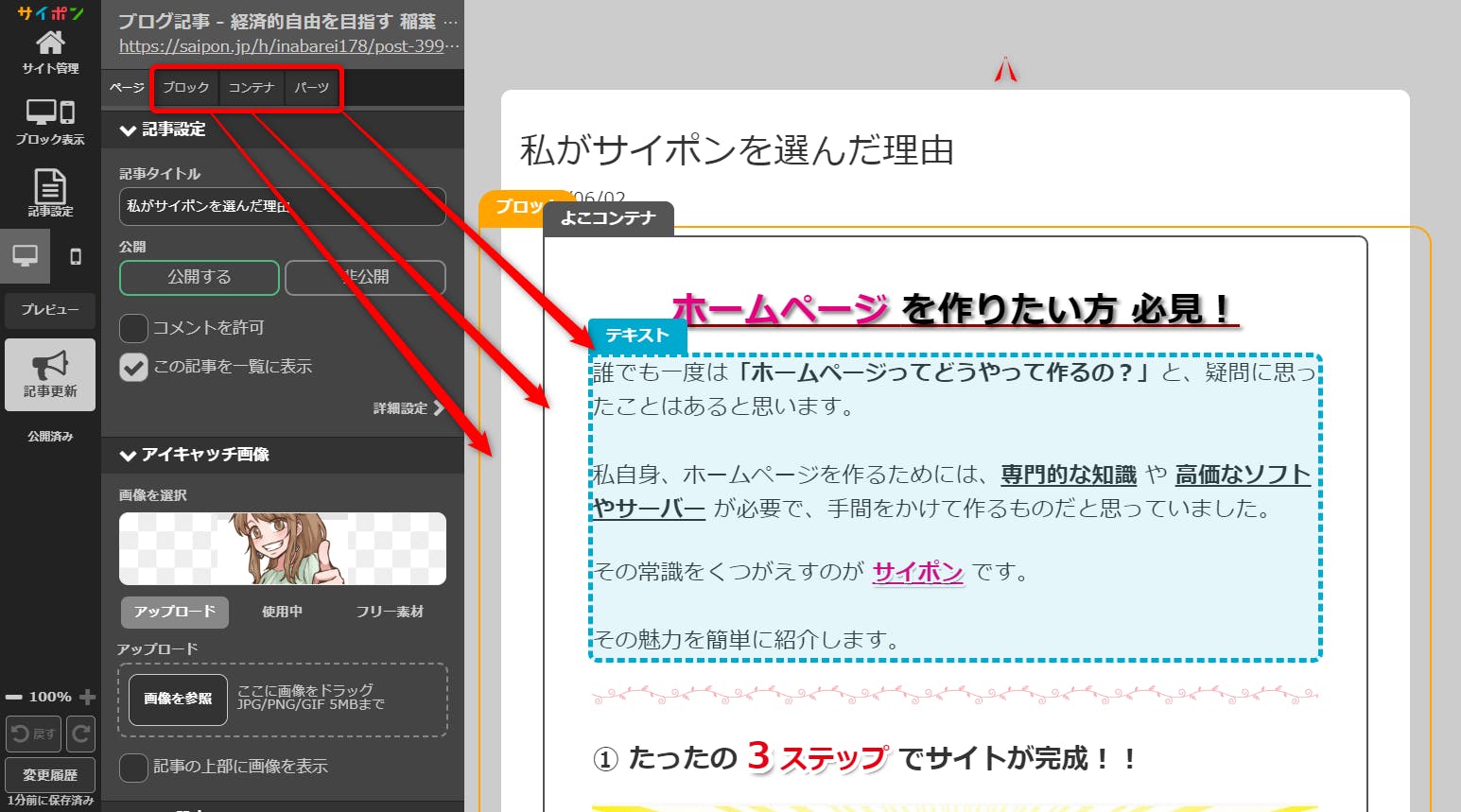This screenshot has width=1461, height=812.
Task: Click the 公開済み status text
Action: coord(50,437)
